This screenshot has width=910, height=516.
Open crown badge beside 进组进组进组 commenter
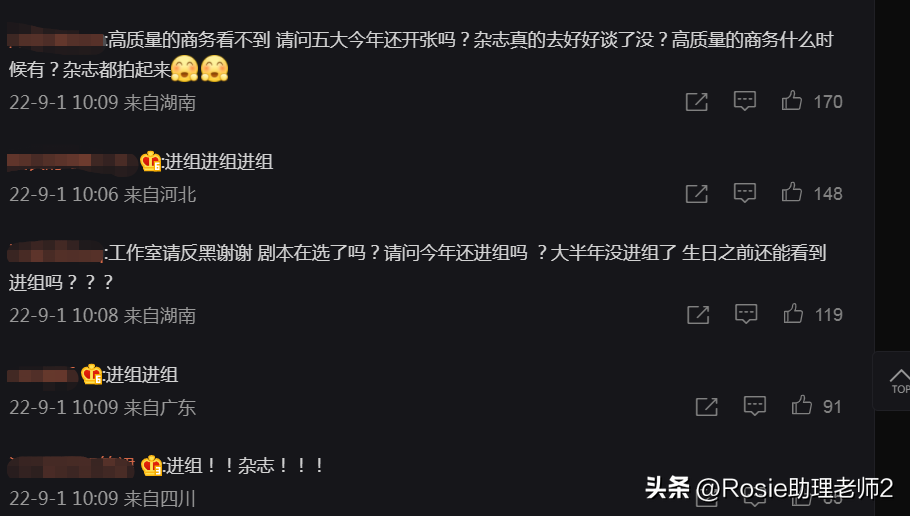coord(150,161)
